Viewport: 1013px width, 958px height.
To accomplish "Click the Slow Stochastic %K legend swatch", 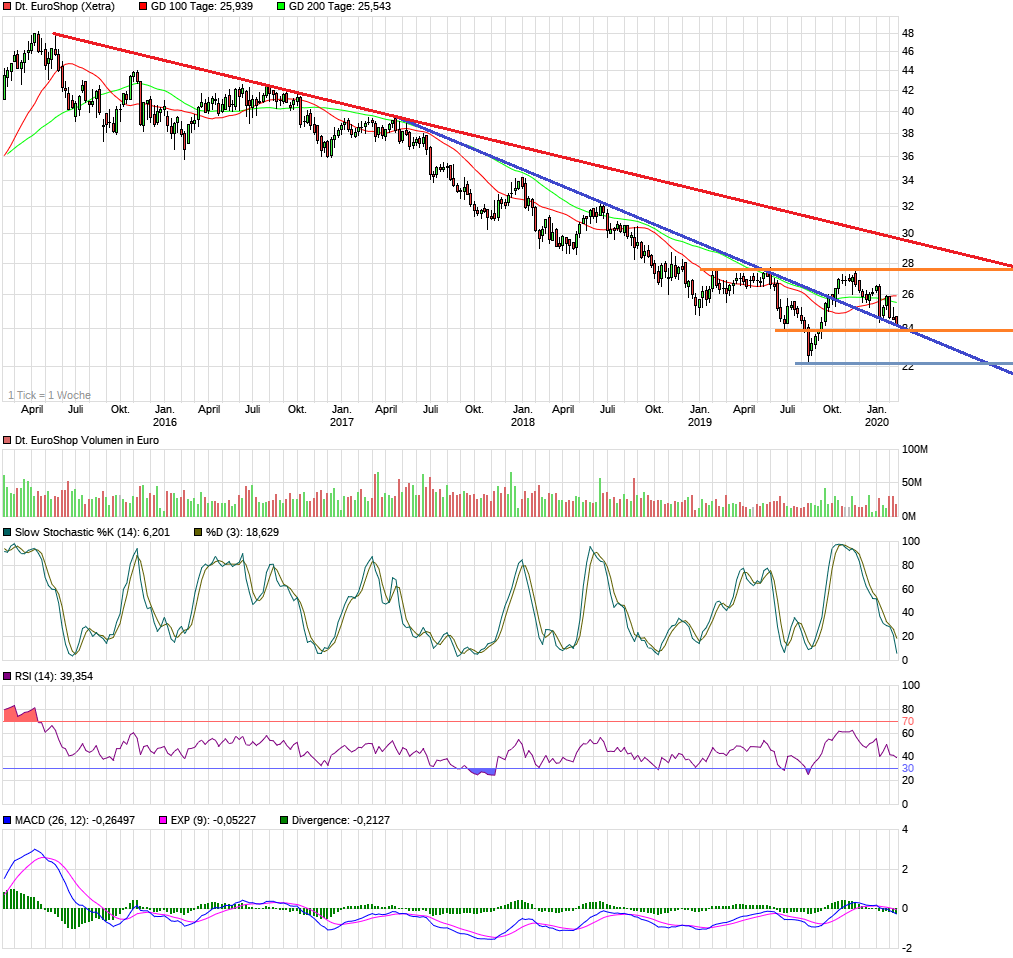I will (7, 533).
